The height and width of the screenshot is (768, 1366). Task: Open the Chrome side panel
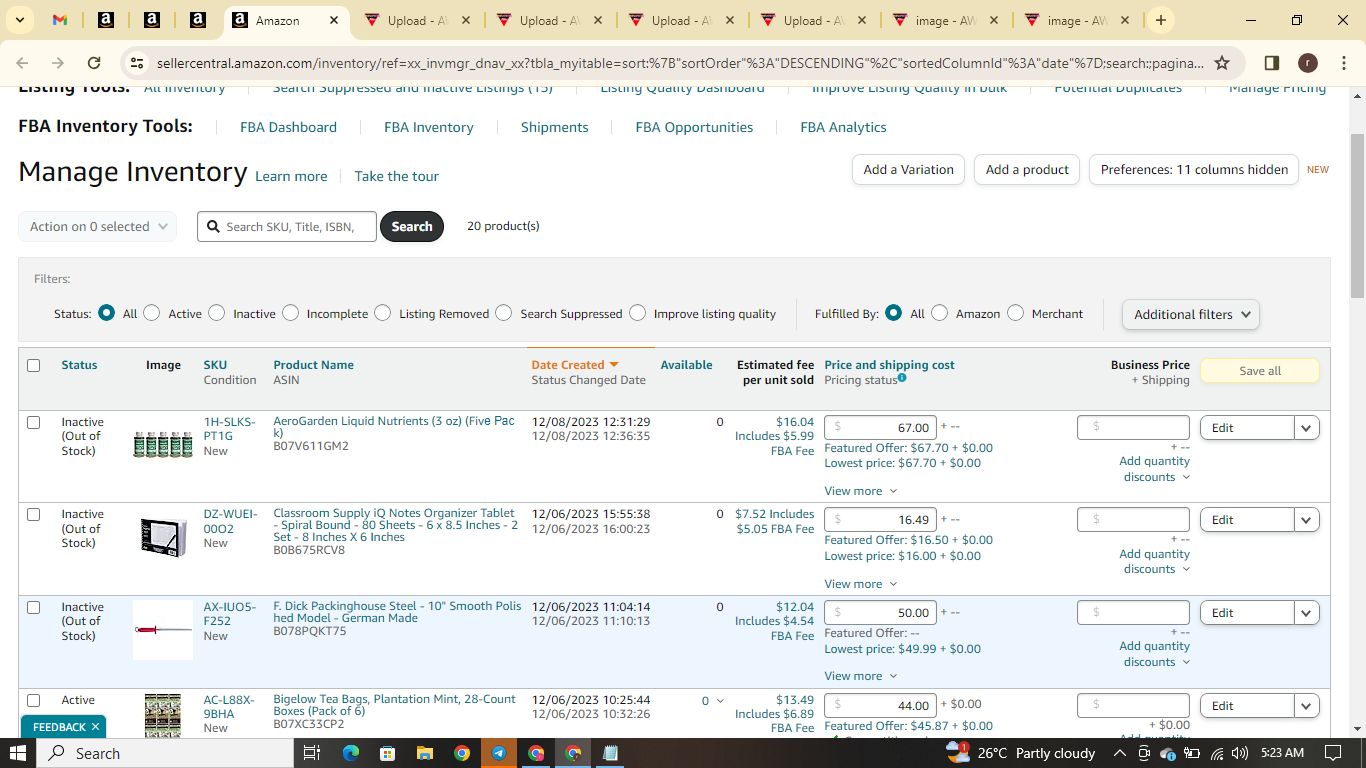coord(1272,63)
